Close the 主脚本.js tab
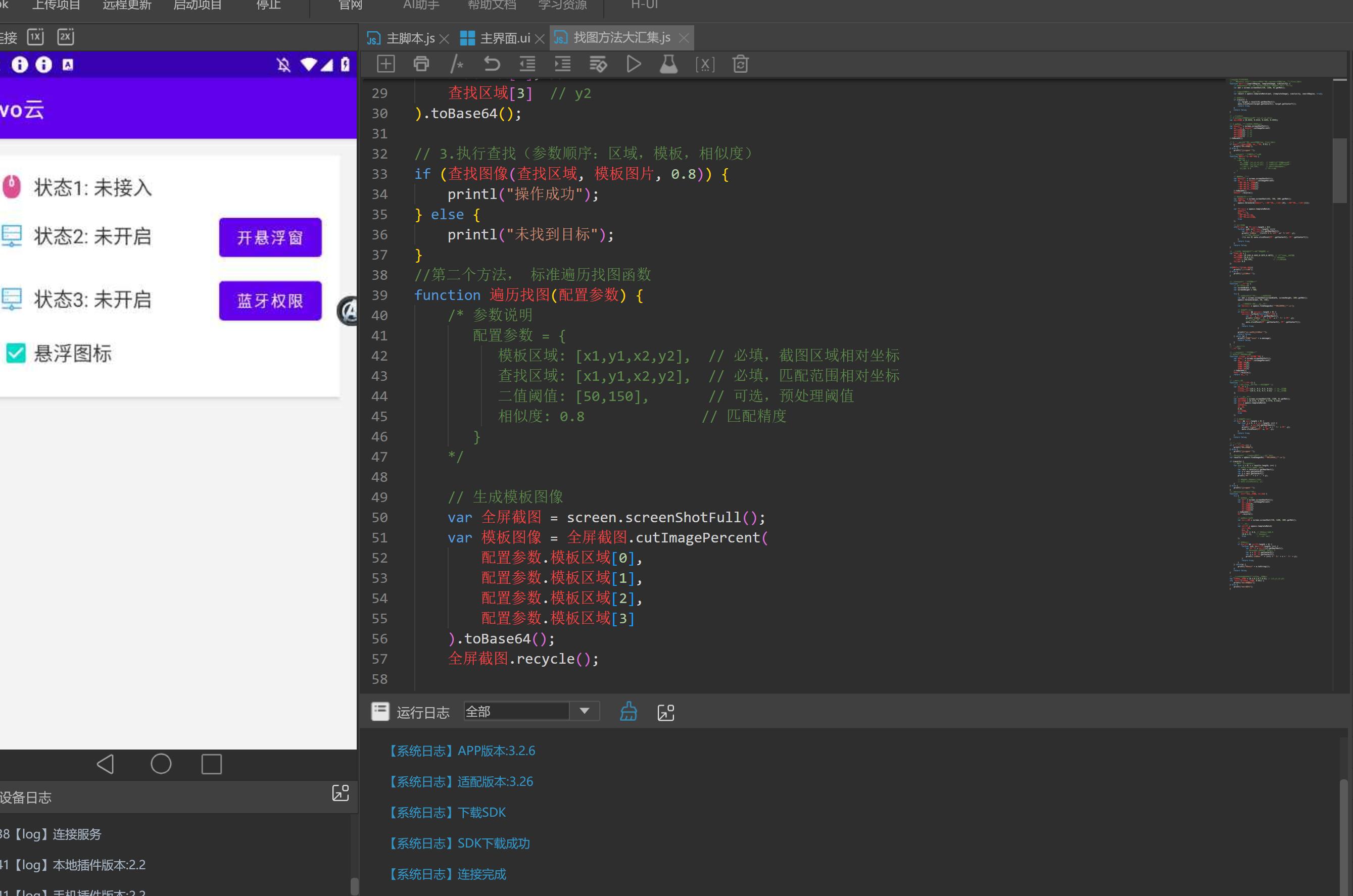The width and height of the screenshot is (1353, 896). (444, 39)
